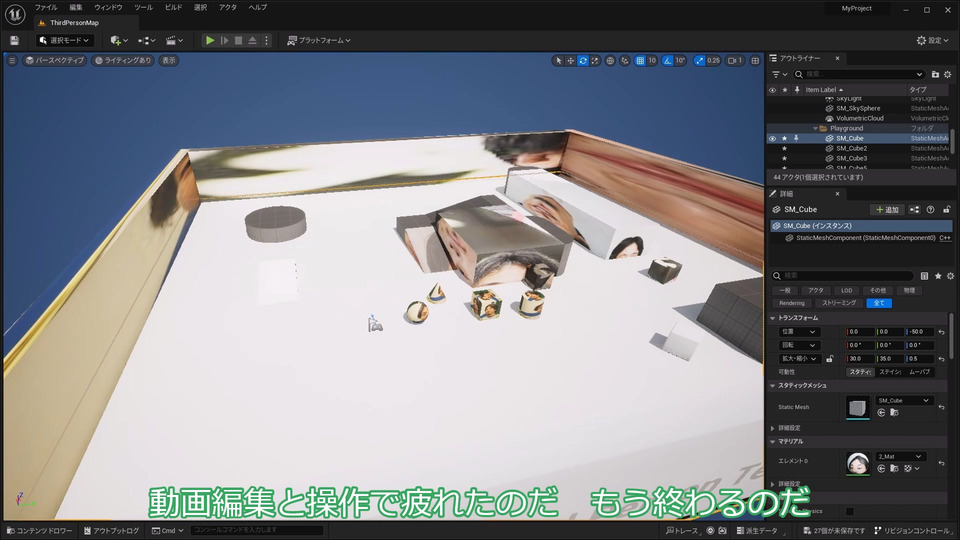Open Outliner settings gear

(x=948, y=74)
